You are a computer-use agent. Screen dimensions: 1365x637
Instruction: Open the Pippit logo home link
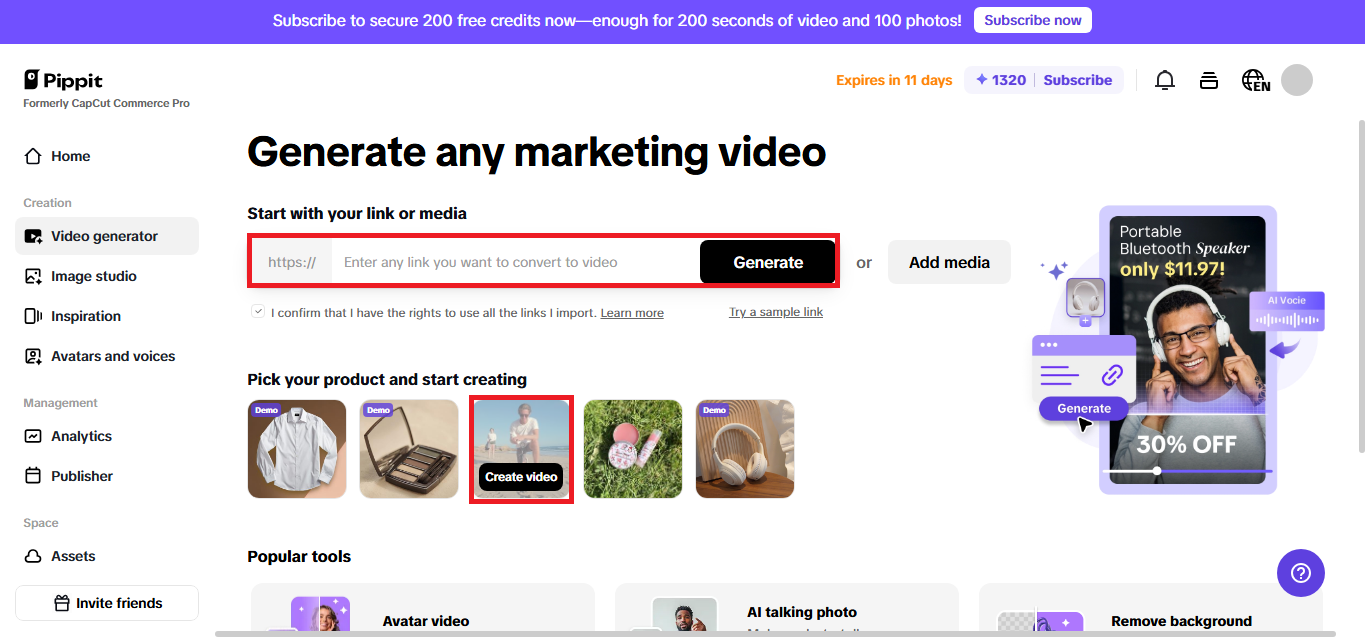63,80
